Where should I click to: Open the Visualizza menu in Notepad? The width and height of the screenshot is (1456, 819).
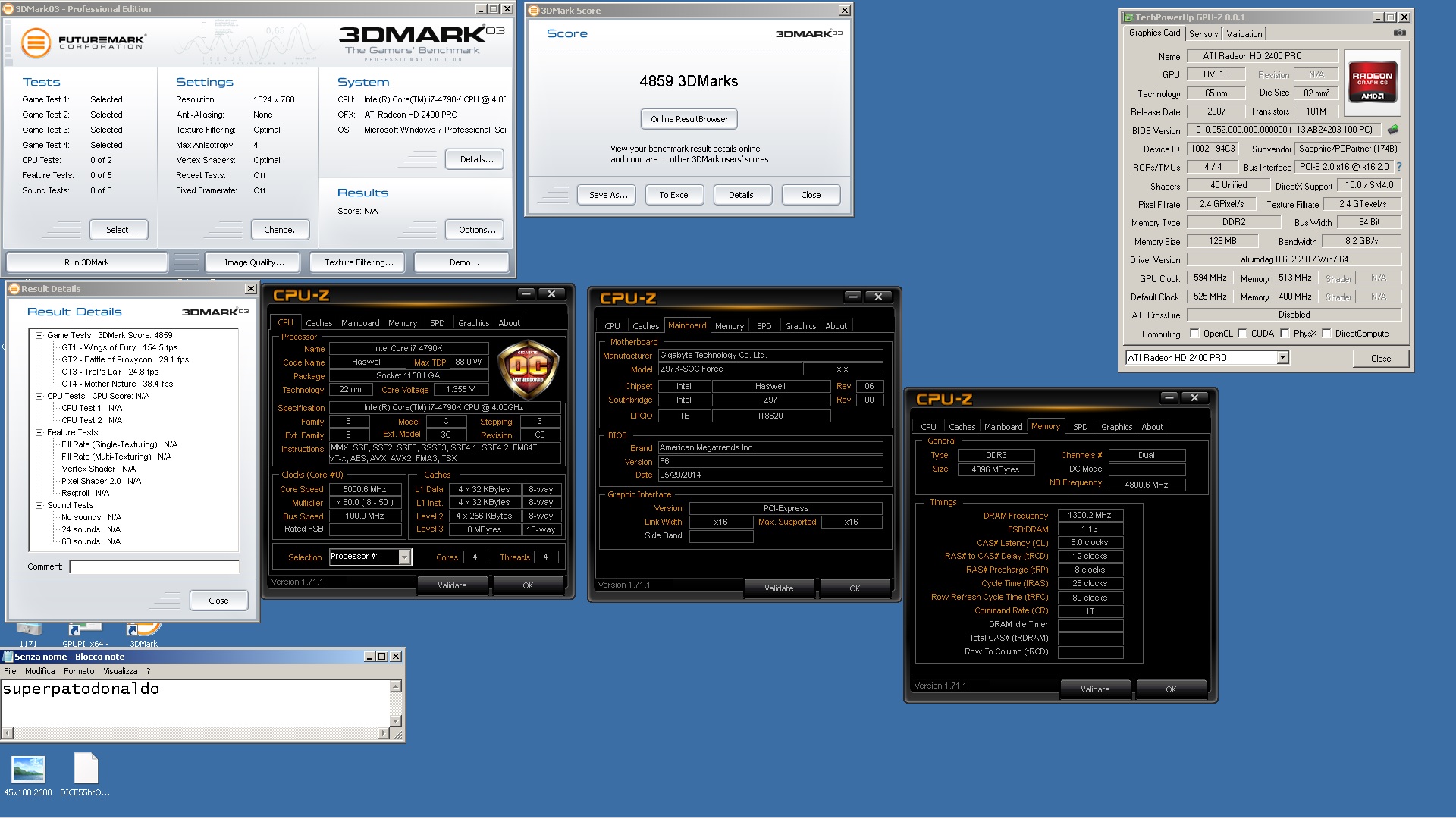(120, 671)
